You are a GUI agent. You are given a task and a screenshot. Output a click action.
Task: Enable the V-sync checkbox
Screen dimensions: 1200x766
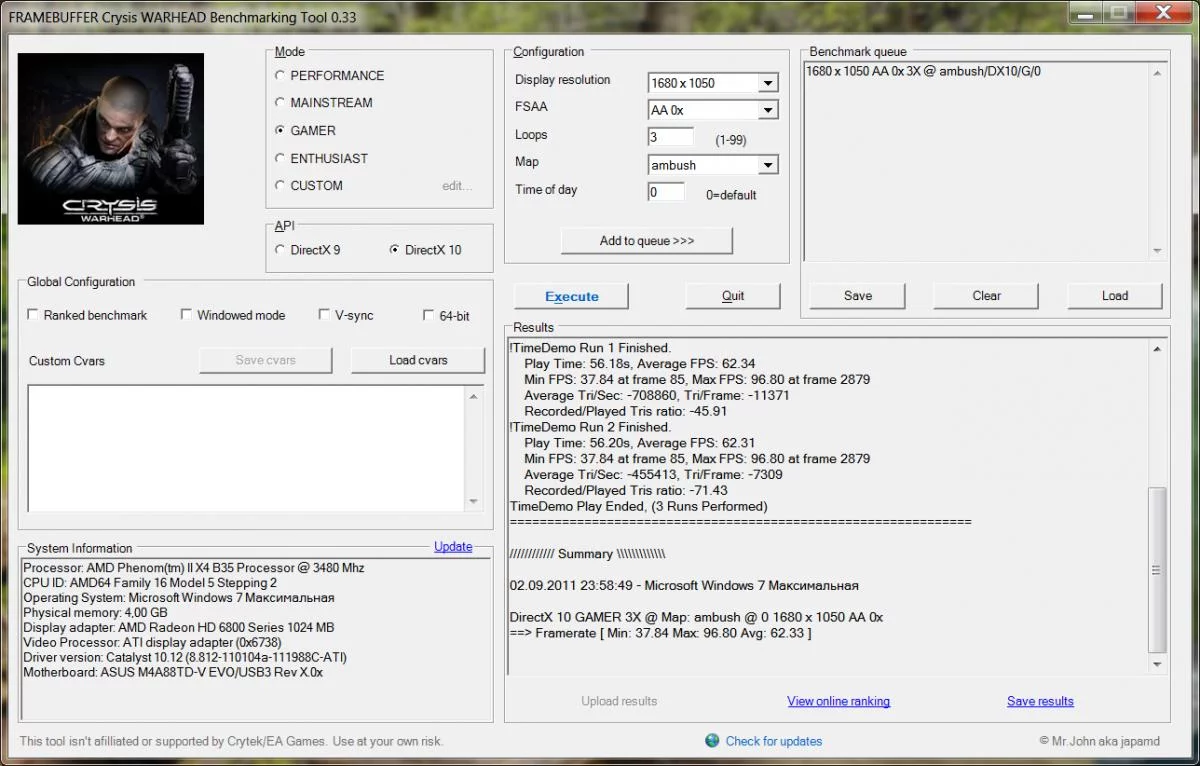tap(324, 315)
